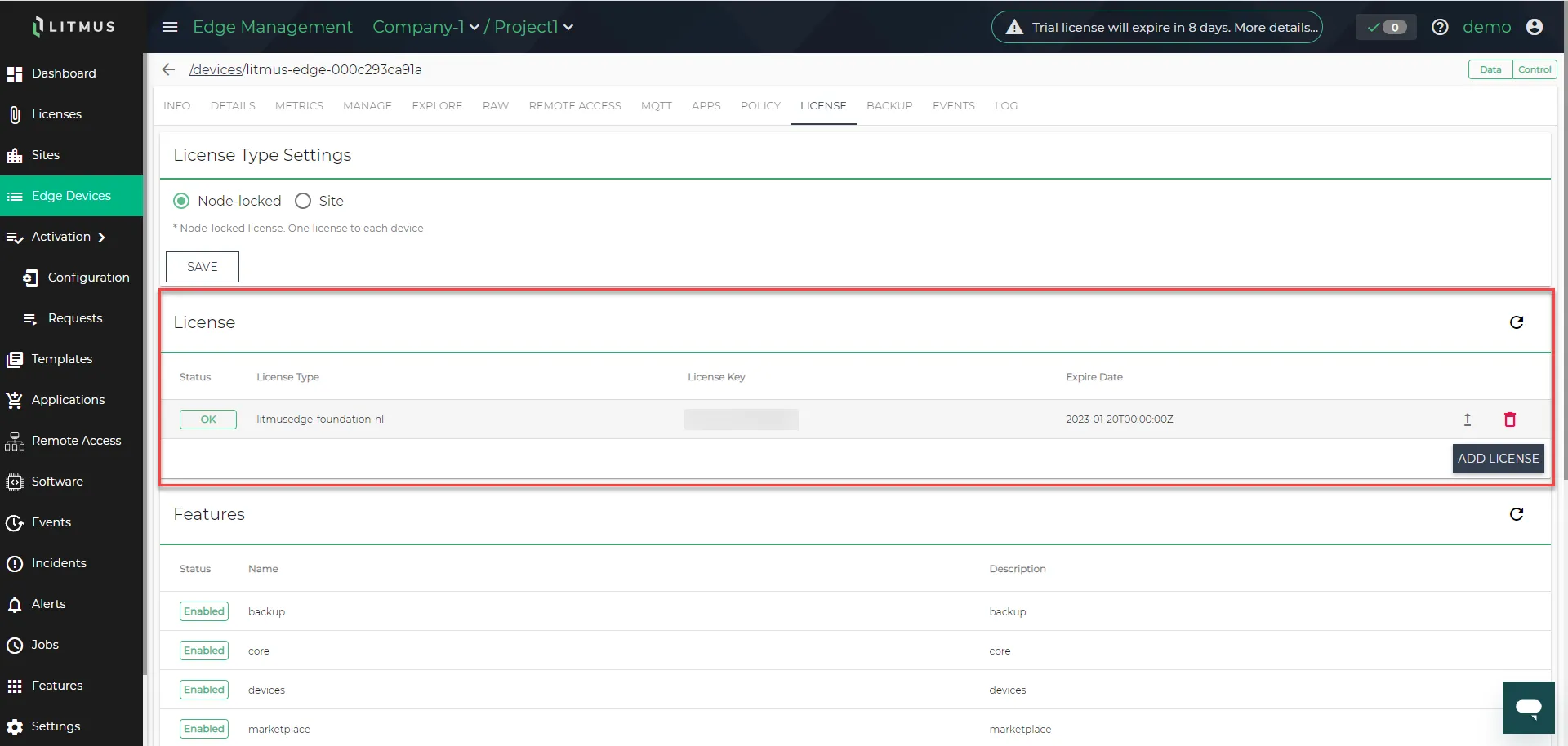Open the help question mark icon
This screenshot has width=1568, height=746.
(x=1441, y=27)
